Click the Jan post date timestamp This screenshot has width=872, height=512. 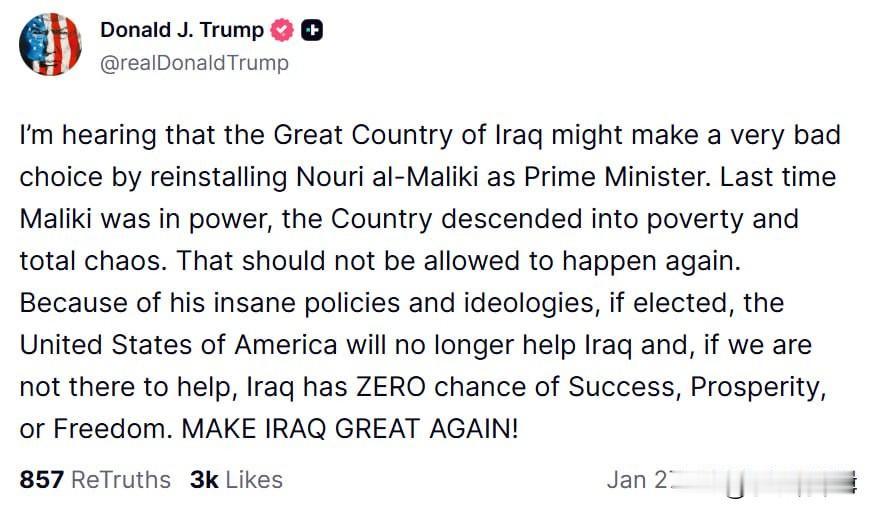(640, 480)
